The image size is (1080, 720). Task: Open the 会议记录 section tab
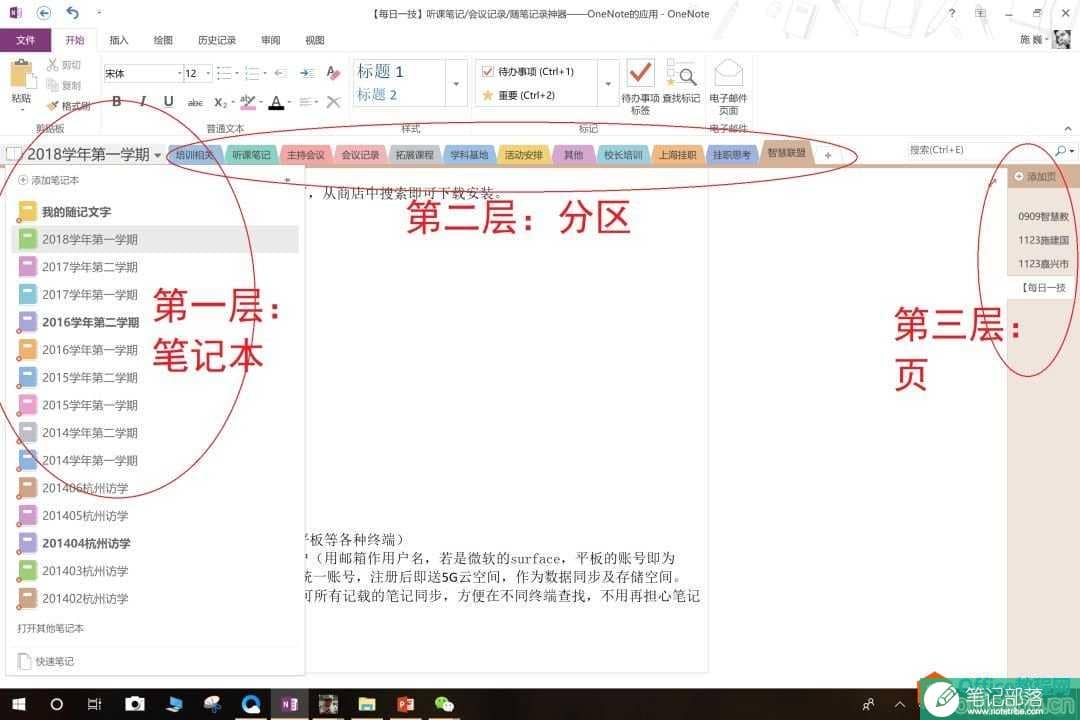pos(360,155)
